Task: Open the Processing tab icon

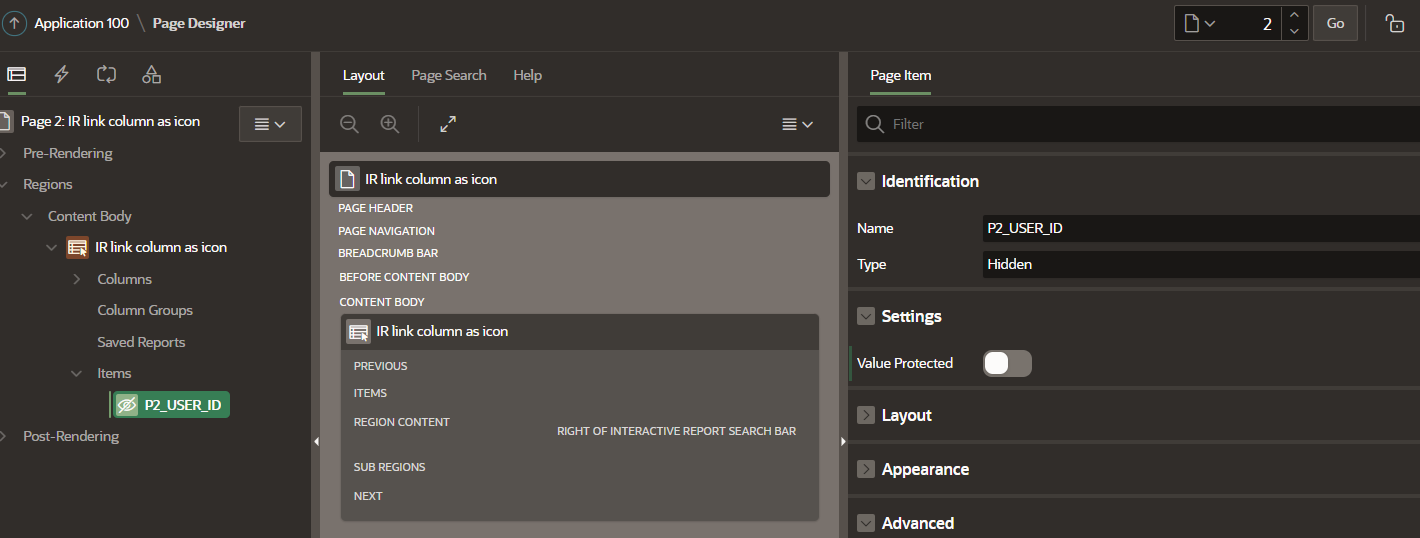Action: (106, 74)
